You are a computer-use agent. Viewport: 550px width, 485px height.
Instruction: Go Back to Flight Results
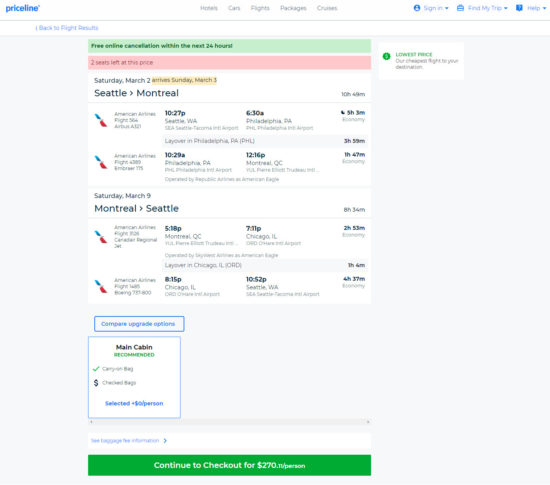click(x=67, y=28)
